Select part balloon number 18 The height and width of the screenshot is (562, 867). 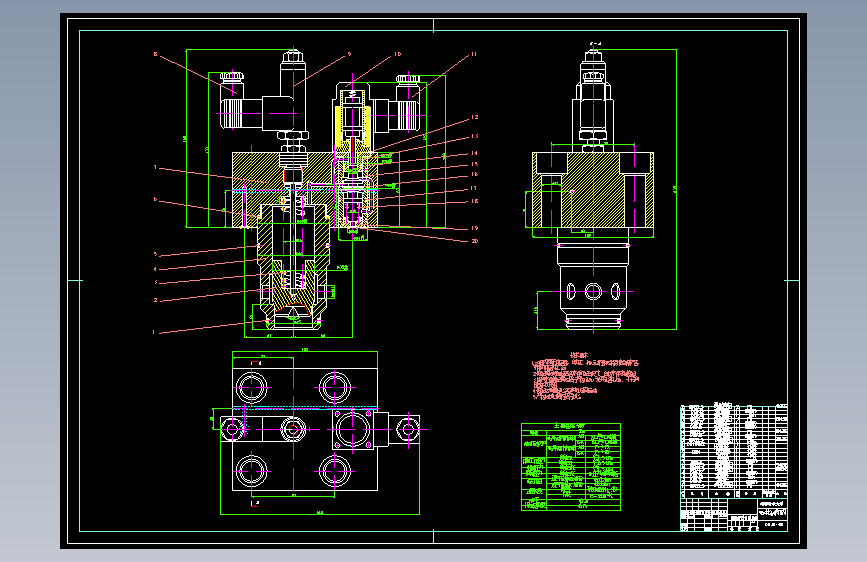[x=474, y=201]
